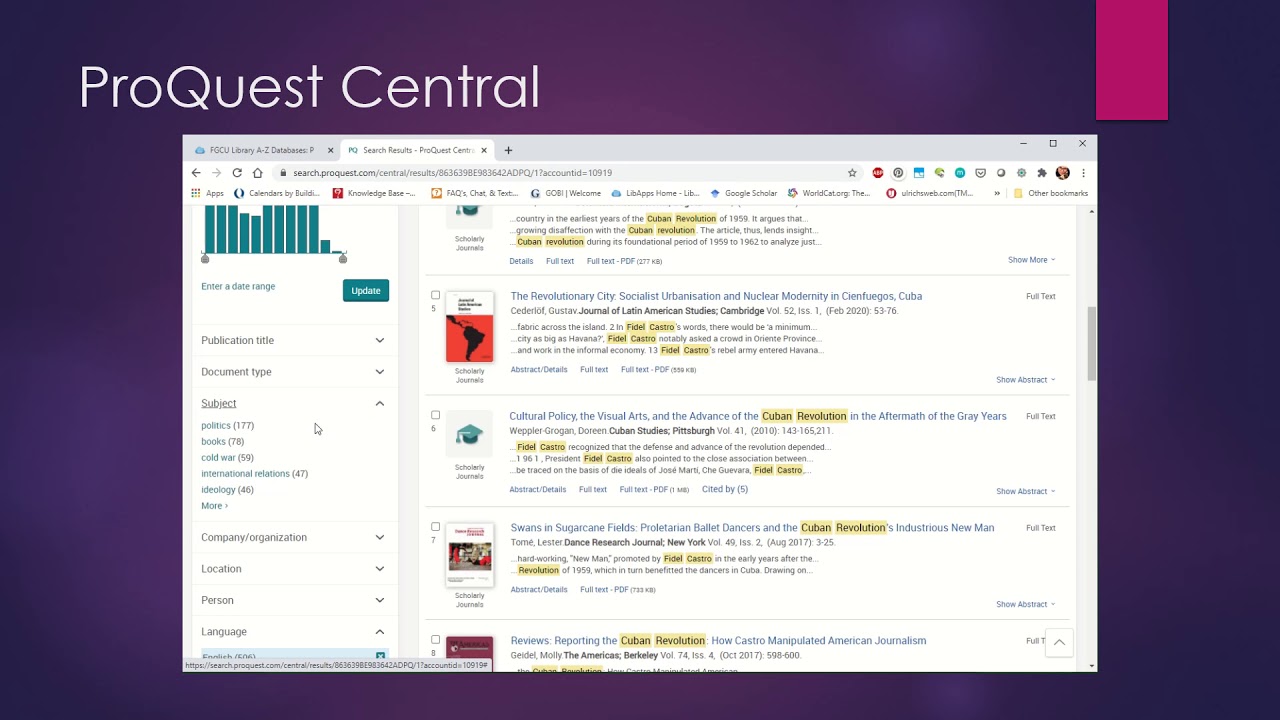The height and width of the screenshot is (720, 1280).
Task: Show abstract for The Revolutionary City result
Action: click(x=1025, y=380)
